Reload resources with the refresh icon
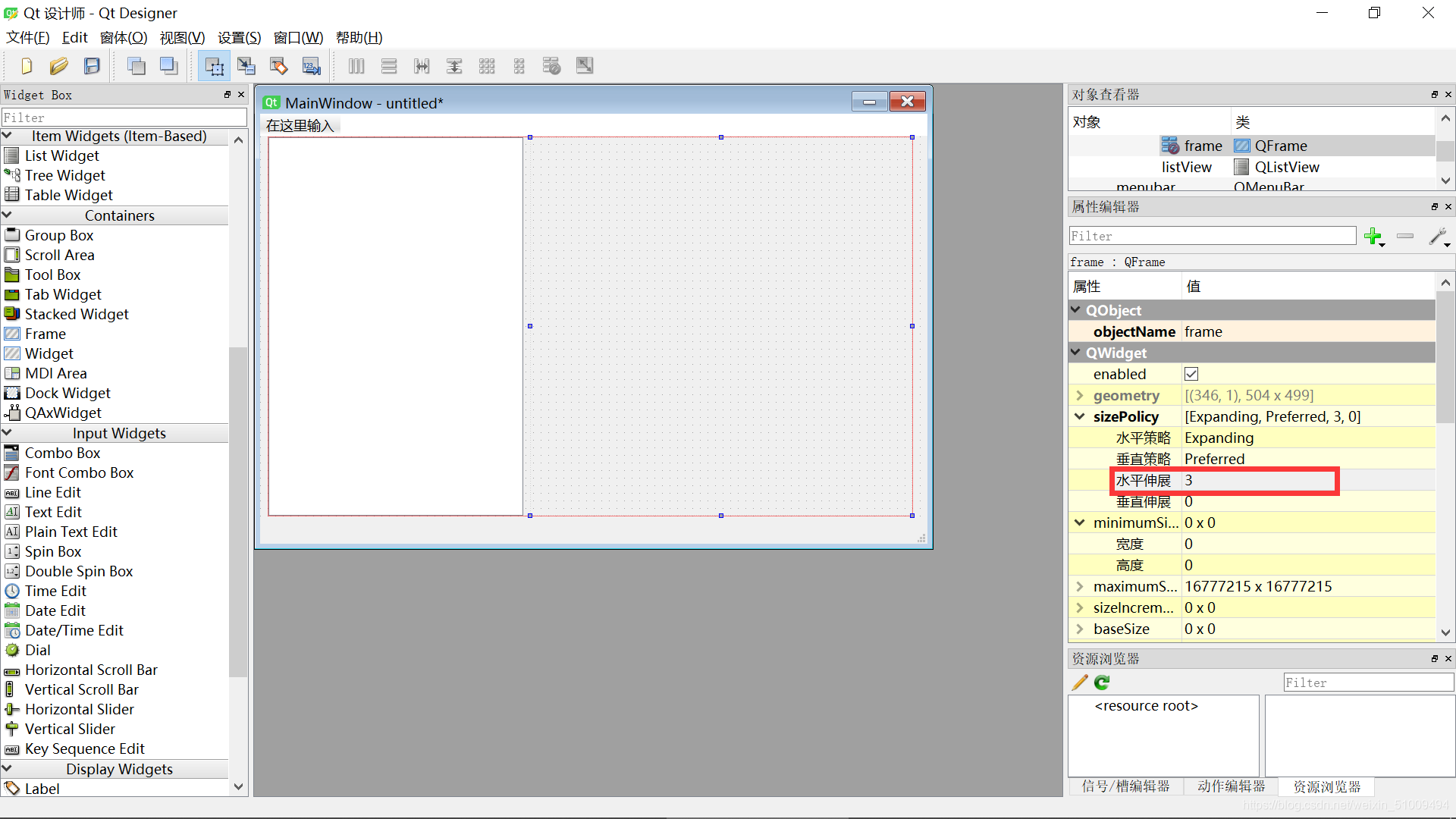Viewport: 1456px width, 819px height. (1101, 682)
